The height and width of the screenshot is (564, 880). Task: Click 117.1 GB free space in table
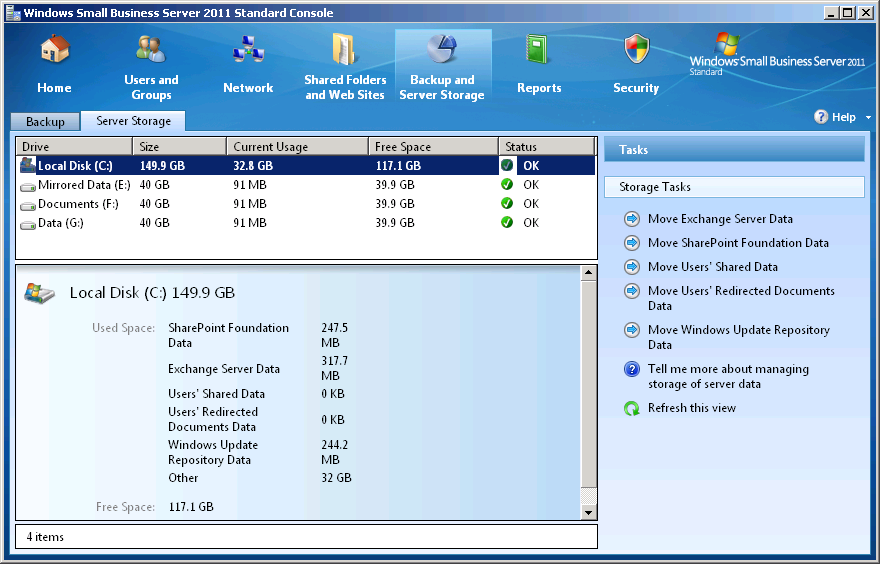[x=398, y=166]
